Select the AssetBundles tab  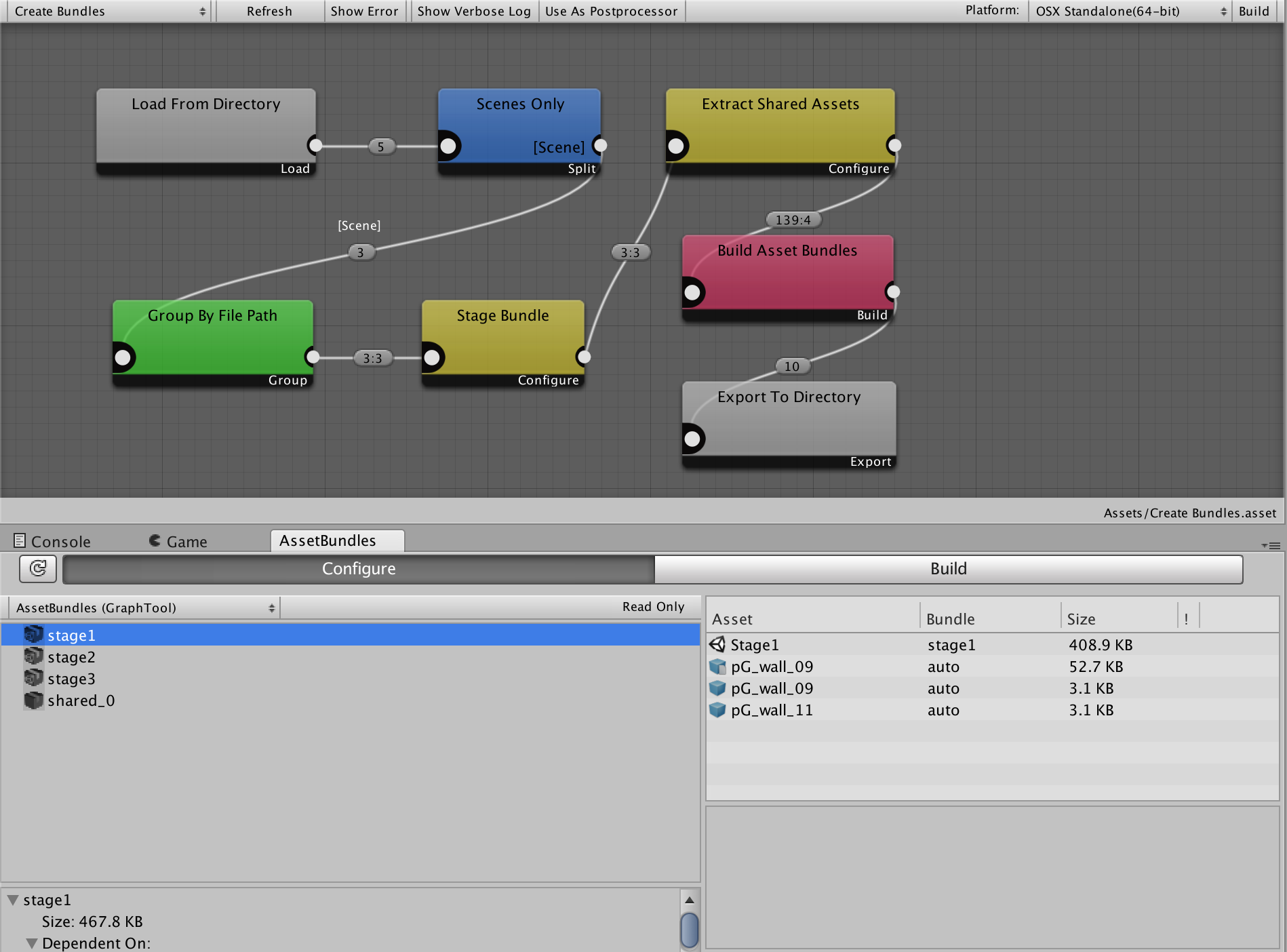[337, 540]
